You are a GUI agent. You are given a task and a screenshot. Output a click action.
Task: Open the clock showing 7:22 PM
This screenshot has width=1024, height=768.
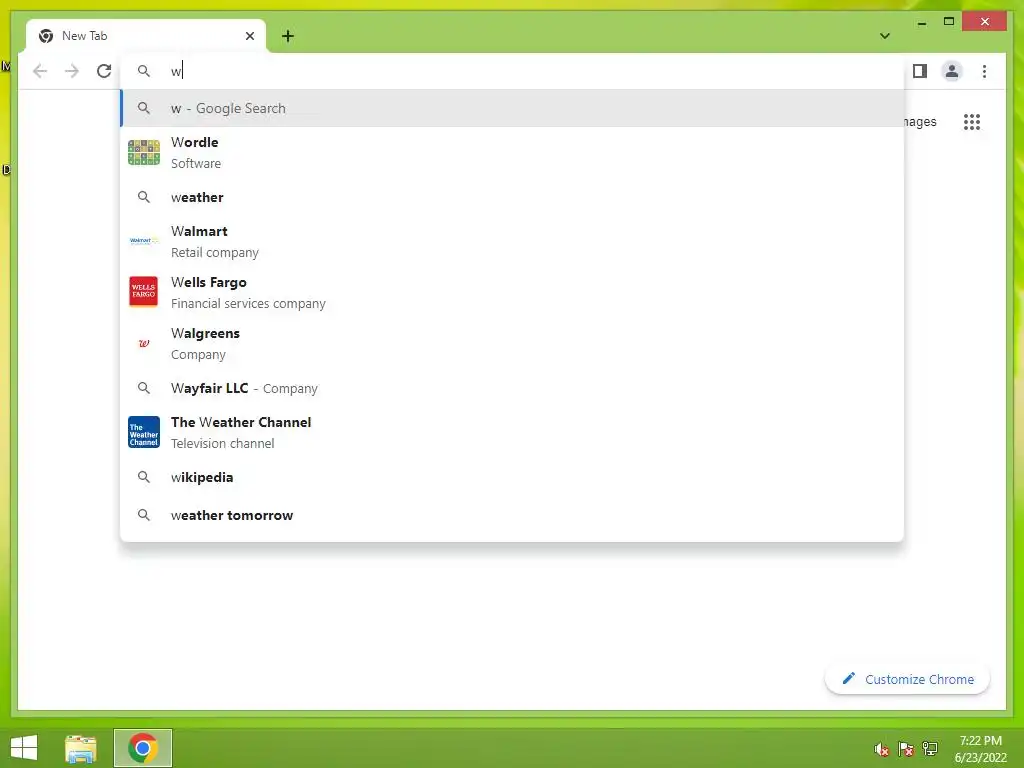click(980, 749)
